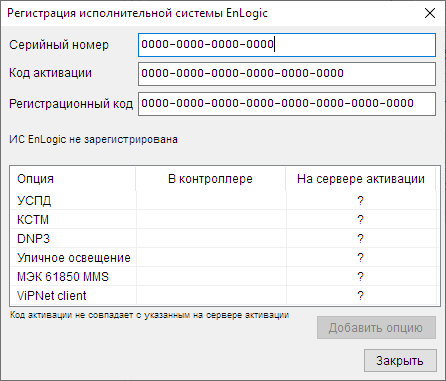
Task: Click question mark in Уличное освещение row
Action: pos(360,258)
